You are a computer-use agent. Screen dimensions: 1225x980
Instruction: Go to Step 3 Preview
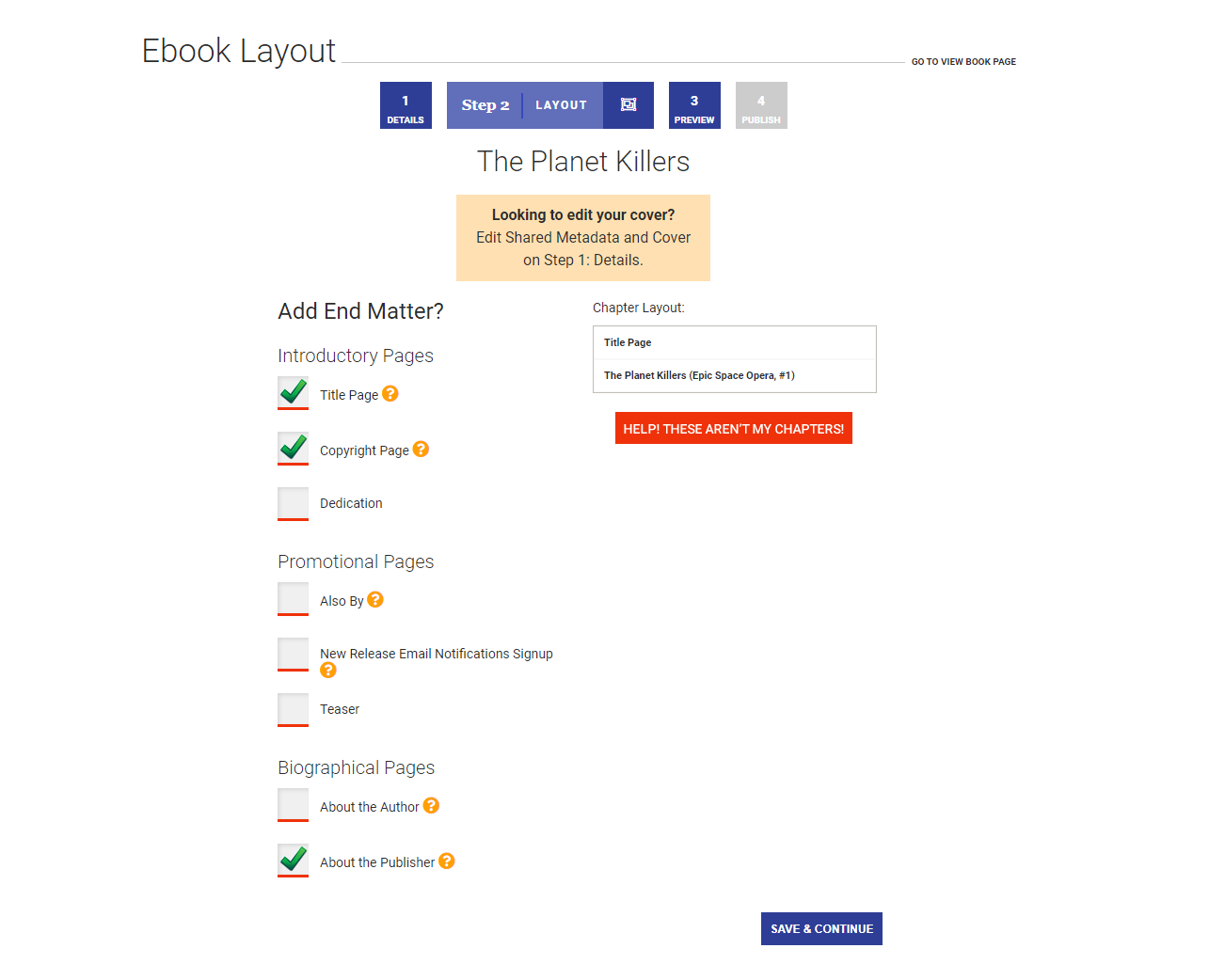[x=694, y=105]
